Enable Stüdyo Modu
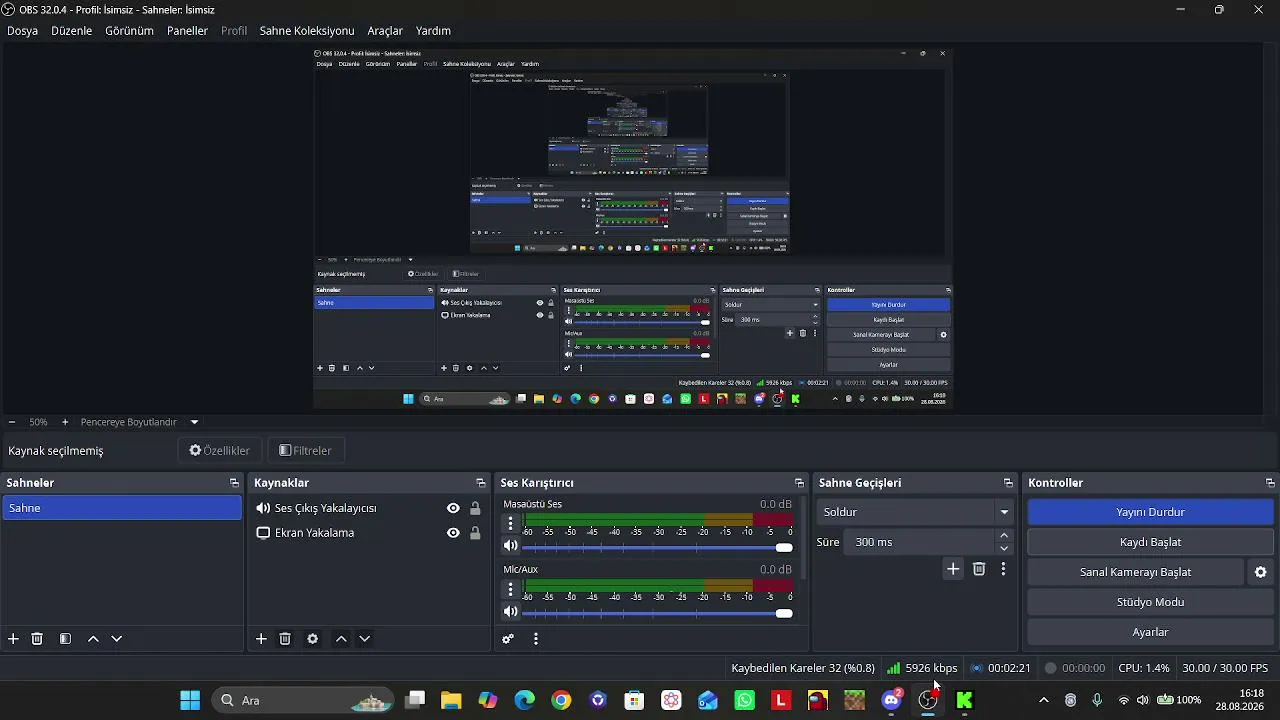This screenshot has height=720, width=1280. [x=1150, y=602]
